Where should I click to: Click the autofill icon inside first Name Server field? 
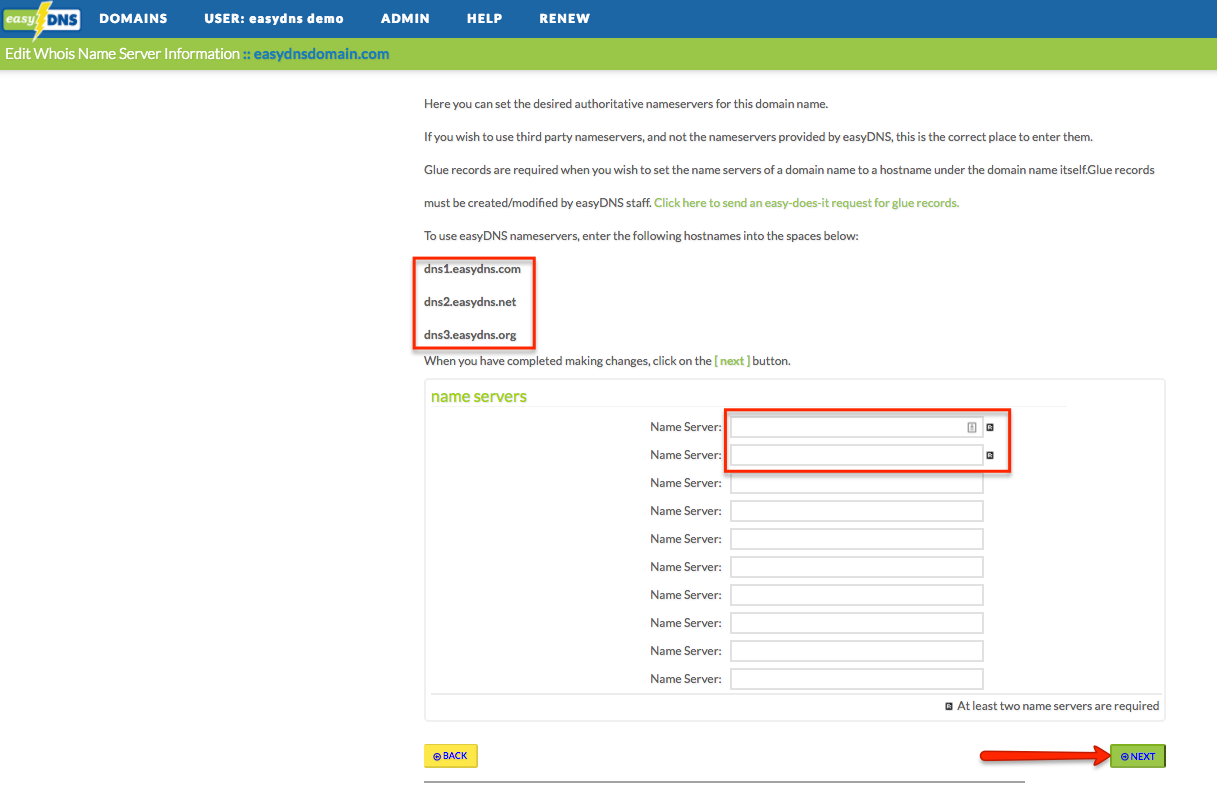point(971,427)
